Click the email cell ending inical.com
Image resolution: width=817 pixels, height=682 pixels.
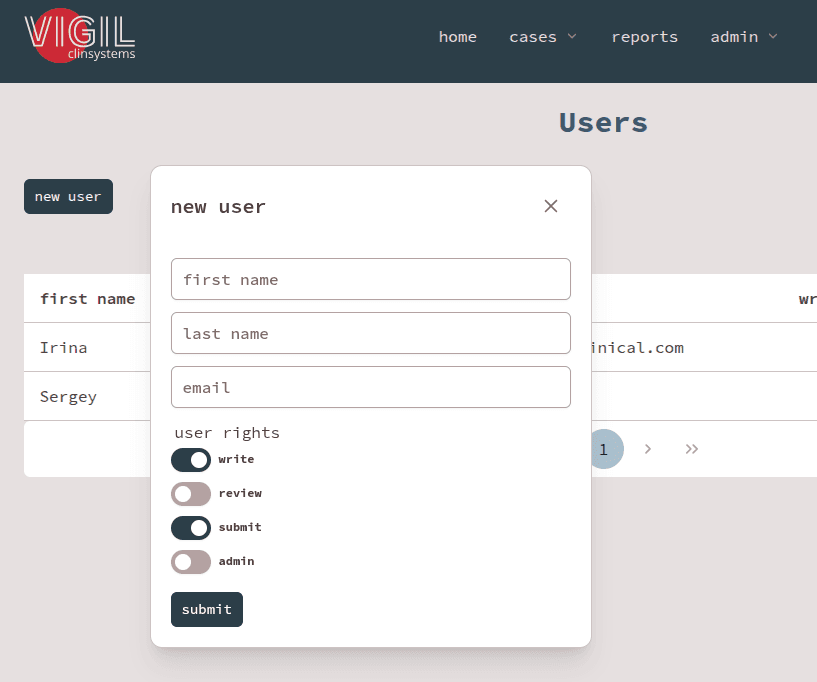point(637,348)
